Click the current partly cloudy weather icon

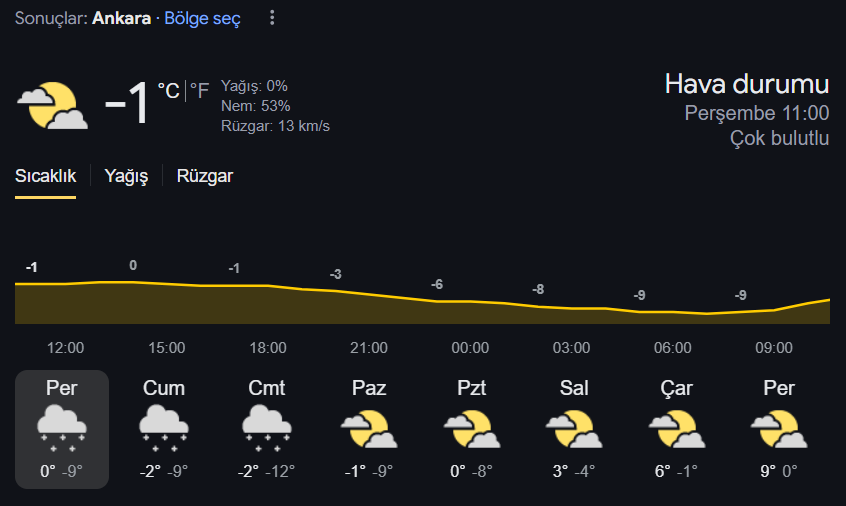click(52, 105)
